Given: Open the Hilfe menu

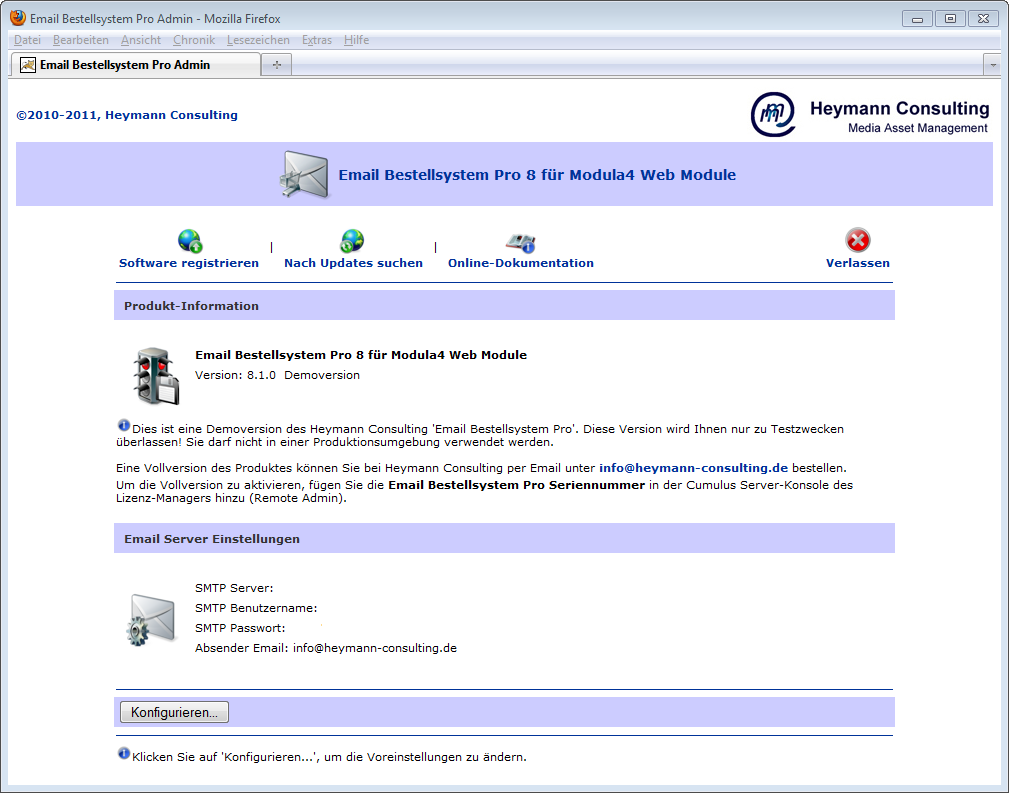Looking at the screenshot, I should [356, 40].
